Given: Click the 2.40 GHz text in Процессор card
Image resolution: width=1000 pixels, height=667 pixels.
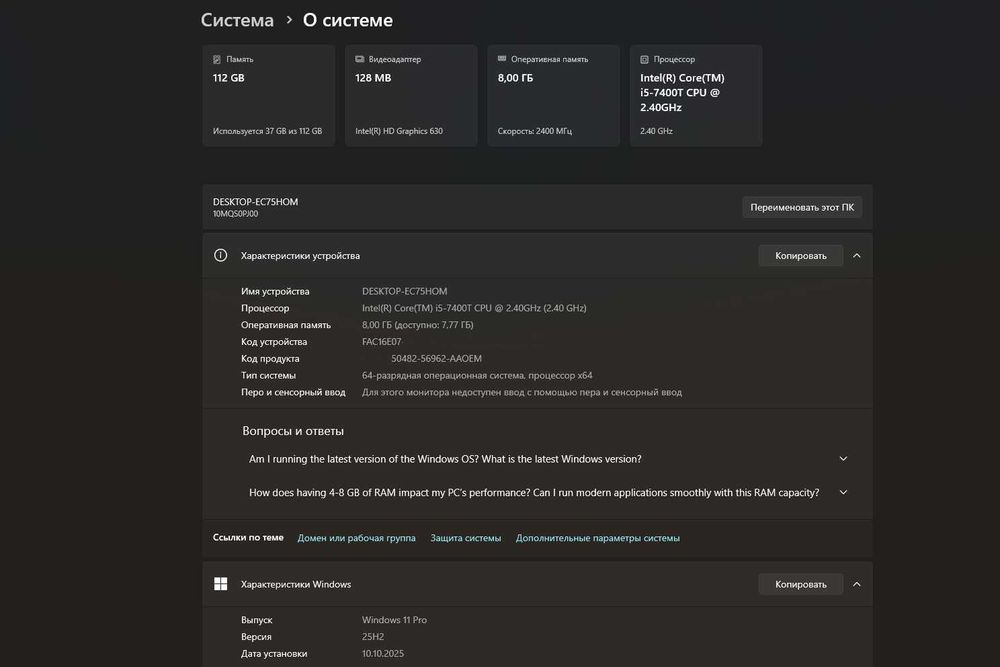Looking at the screenshot, I should pyautogui.click(x=656, y=131).
